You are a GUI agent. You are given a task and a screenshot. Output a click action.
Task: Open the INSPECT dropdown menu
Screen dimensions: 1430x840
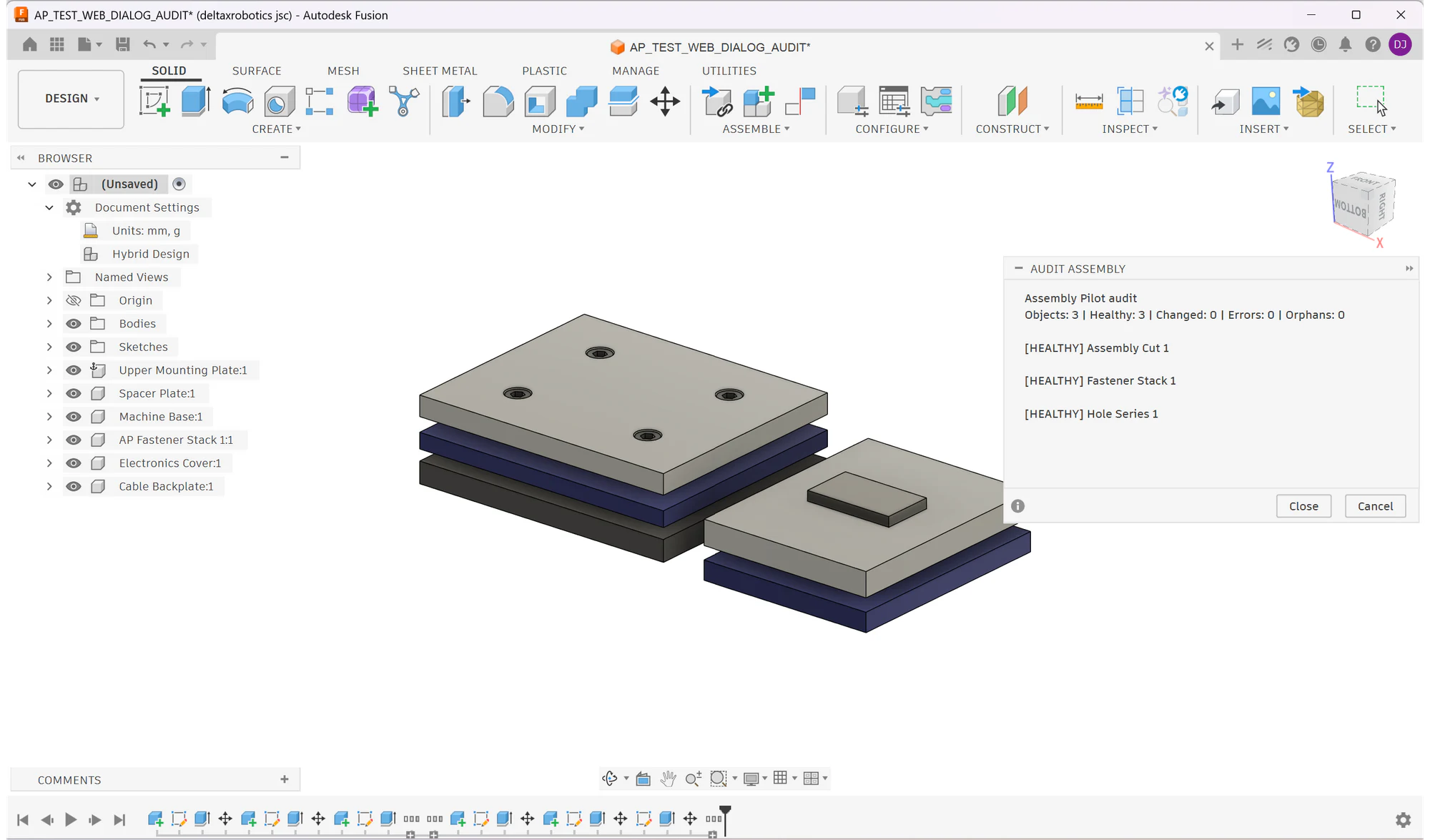pos(1130,129)
